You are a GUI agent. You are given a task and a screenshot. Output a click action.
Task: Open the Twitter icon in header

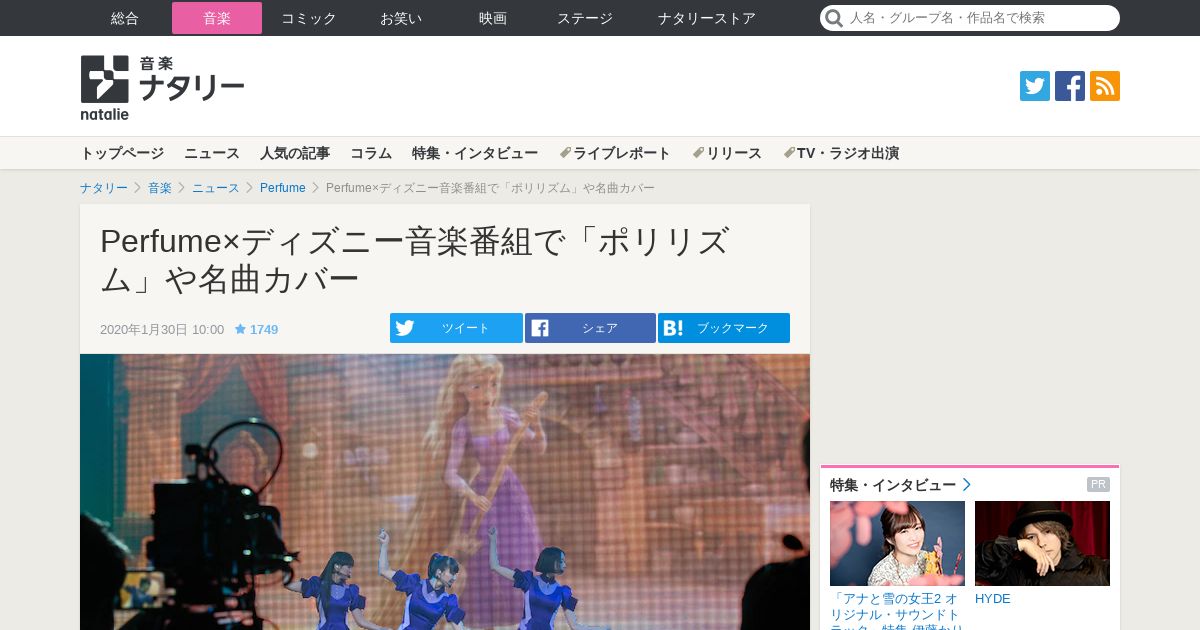coord(1035,86)
